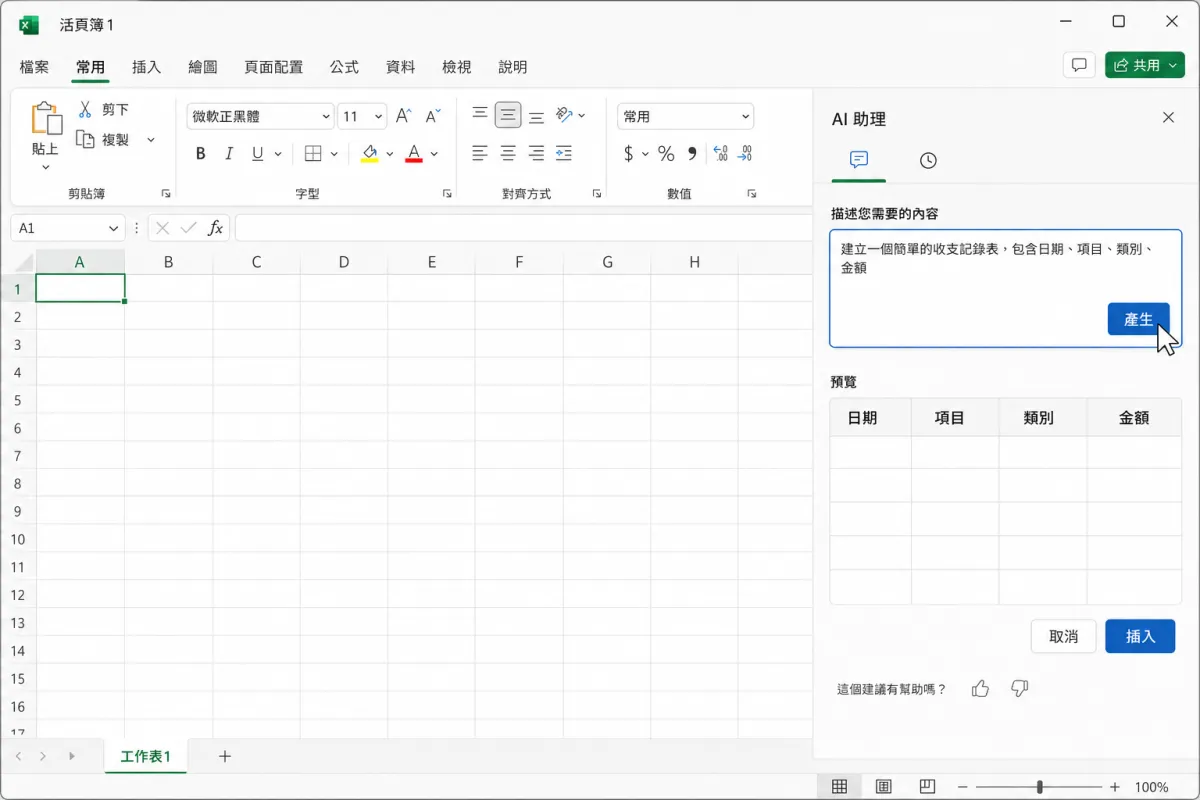Screen dimensions: 1200x800
Task: Click the underline U icon
Action: pos(257,154)
